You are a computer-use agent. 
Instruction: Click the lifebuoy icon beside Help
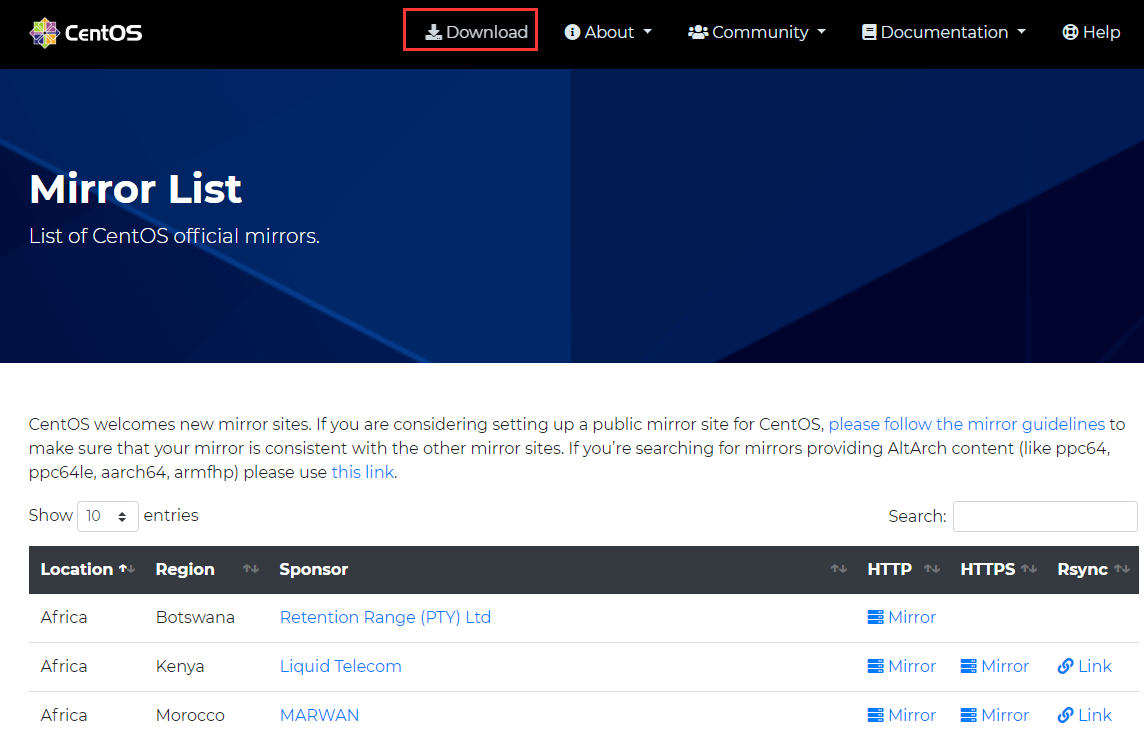click(x=1070, y=32)
